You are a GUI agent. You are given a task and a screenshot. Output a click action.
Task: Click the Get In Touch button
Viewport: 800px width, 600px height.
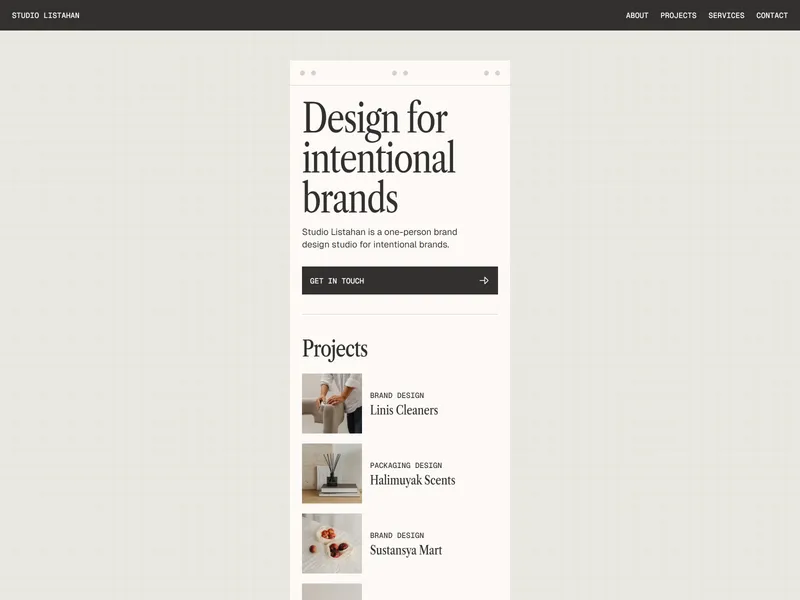click(x=400, y=281)
